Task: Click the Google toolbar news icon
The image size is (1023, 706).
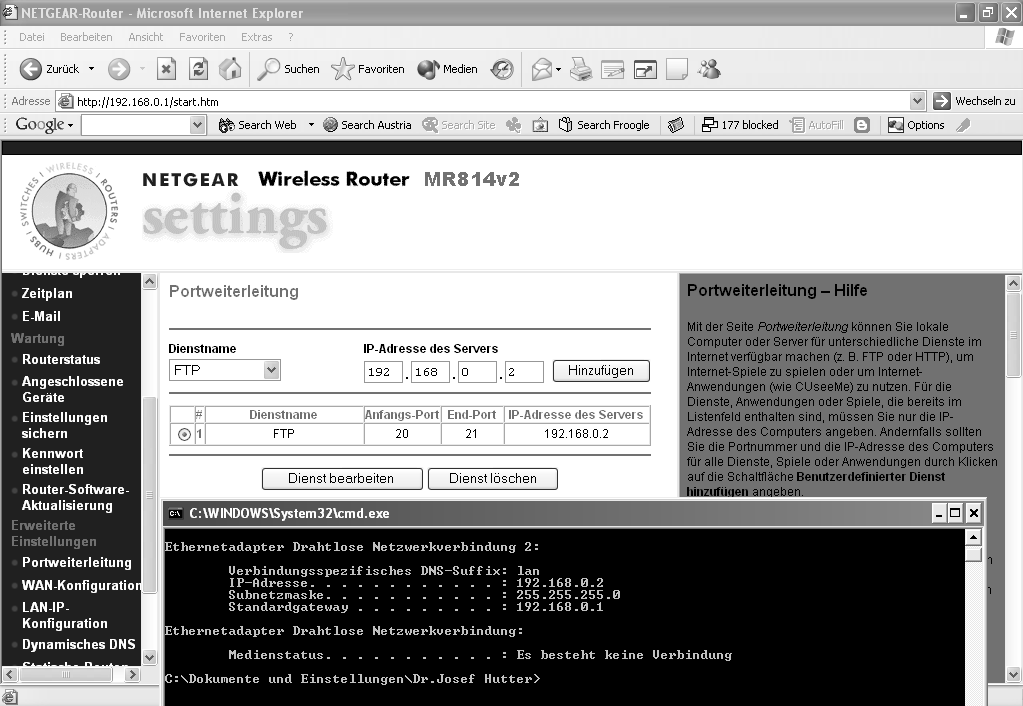Action: click(x=676, y=125)
